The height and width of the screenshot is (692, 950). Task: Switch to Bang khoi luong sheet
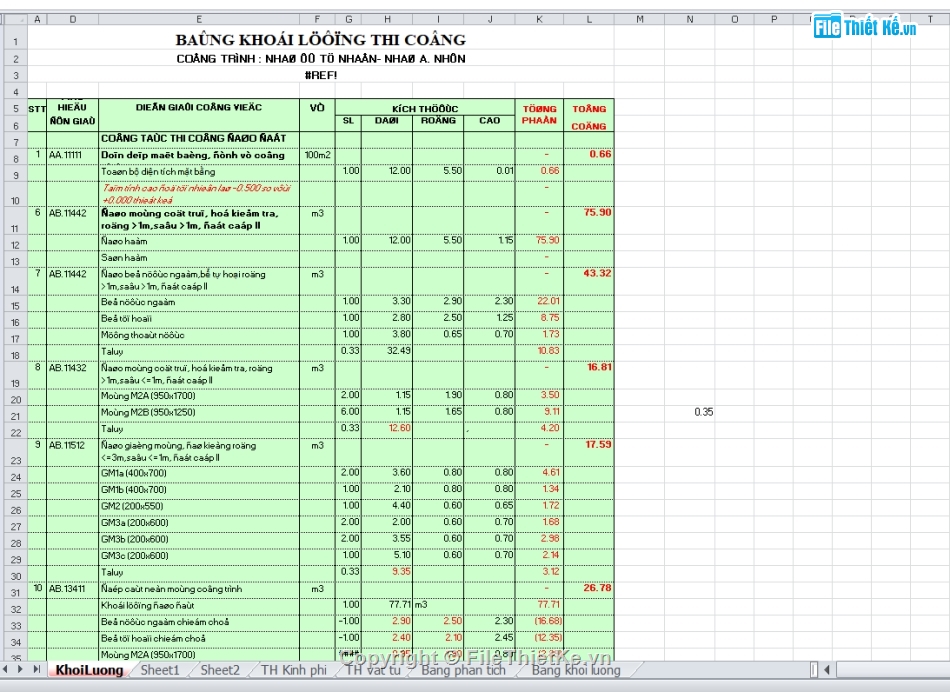pyautogui.click(x=576, y=670)
